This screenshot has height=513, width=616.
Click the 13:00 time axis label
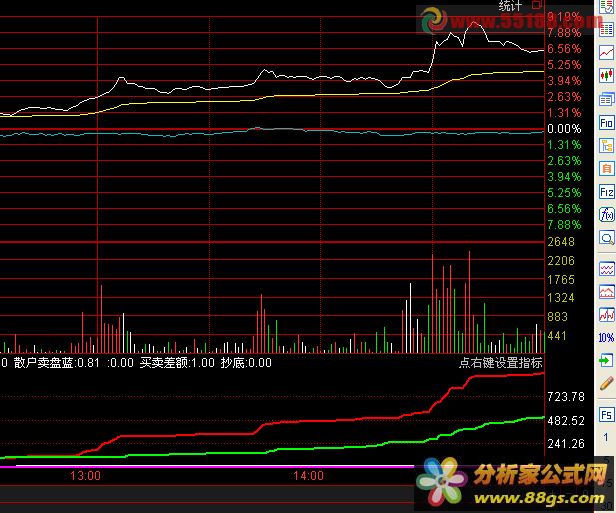pos(85,476)
